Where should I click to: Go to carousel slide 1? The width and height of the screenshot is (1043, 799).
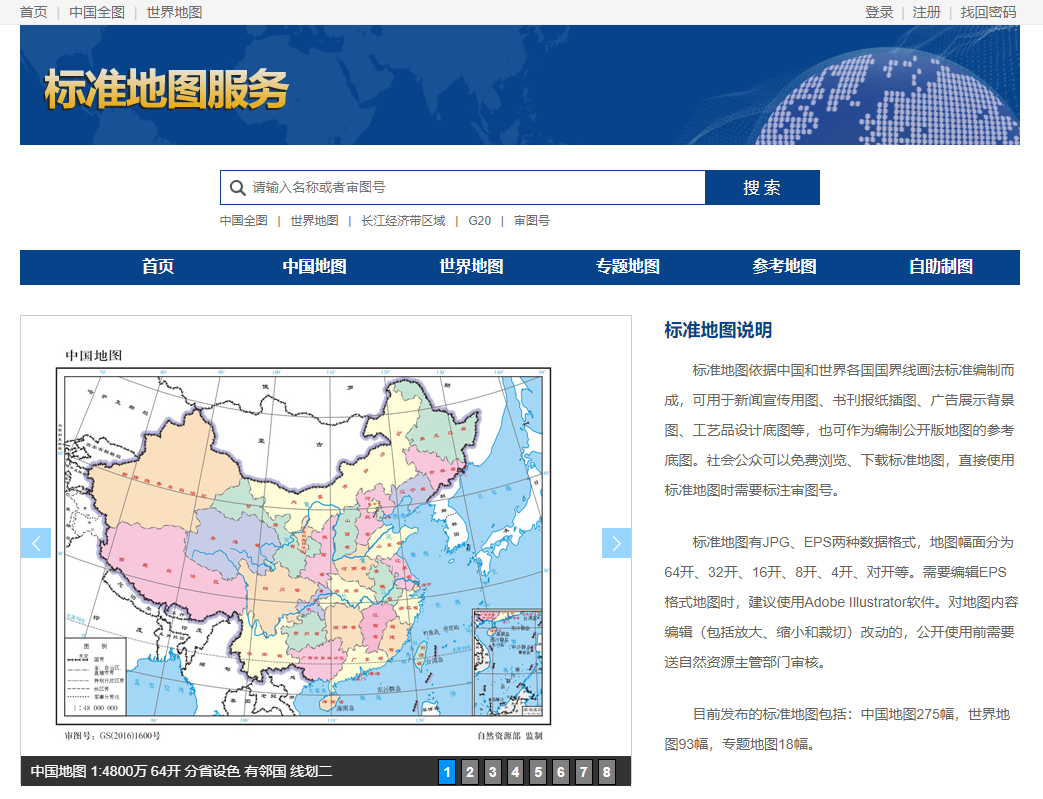447,772
